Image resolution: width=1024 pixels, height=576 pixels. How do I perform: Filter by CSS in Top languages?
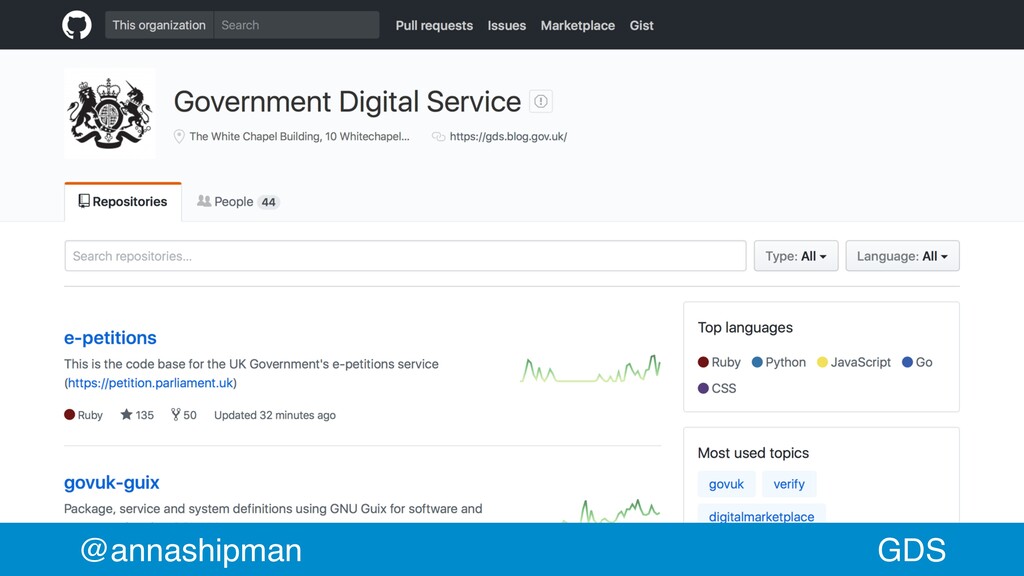[717, 389]
